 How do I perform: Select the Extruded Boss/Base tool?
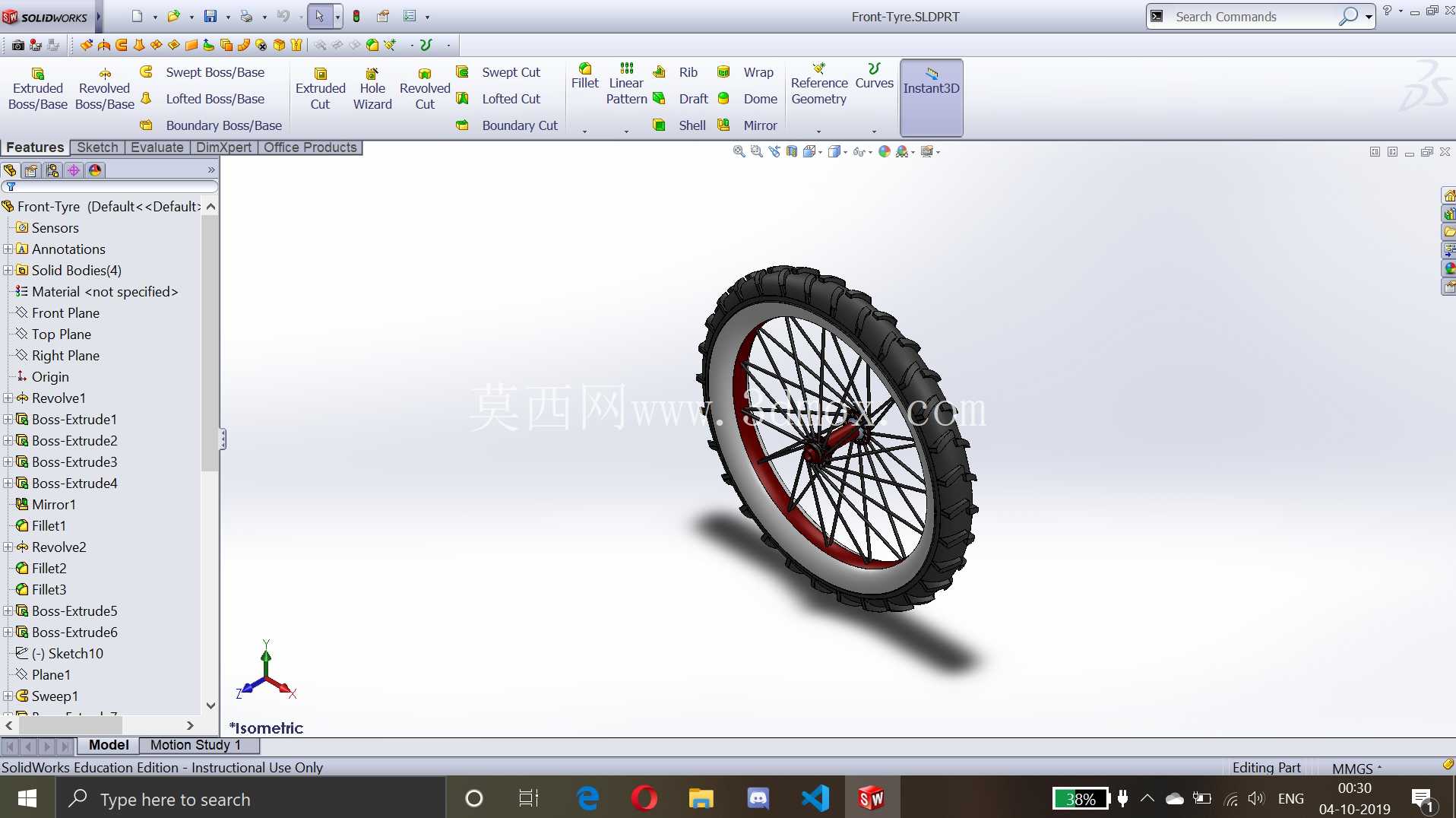tap(37, 88)
